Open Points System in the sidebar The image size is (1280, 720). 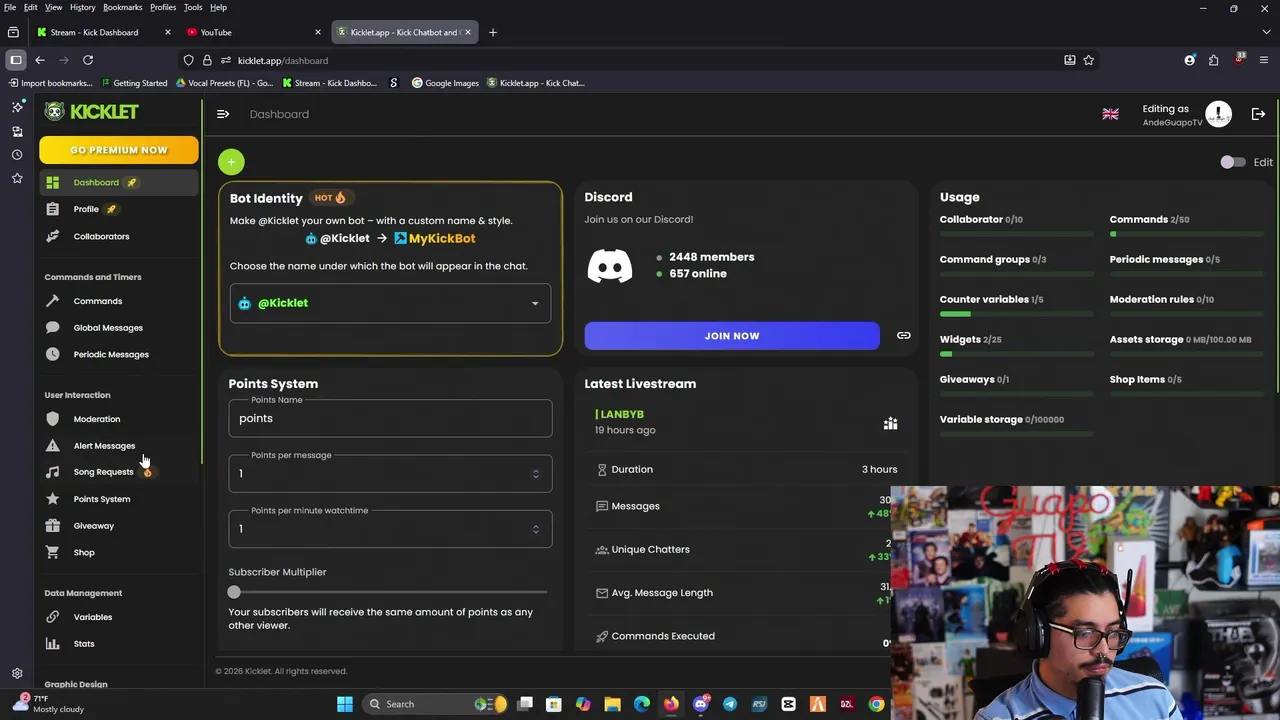point(102,499)
